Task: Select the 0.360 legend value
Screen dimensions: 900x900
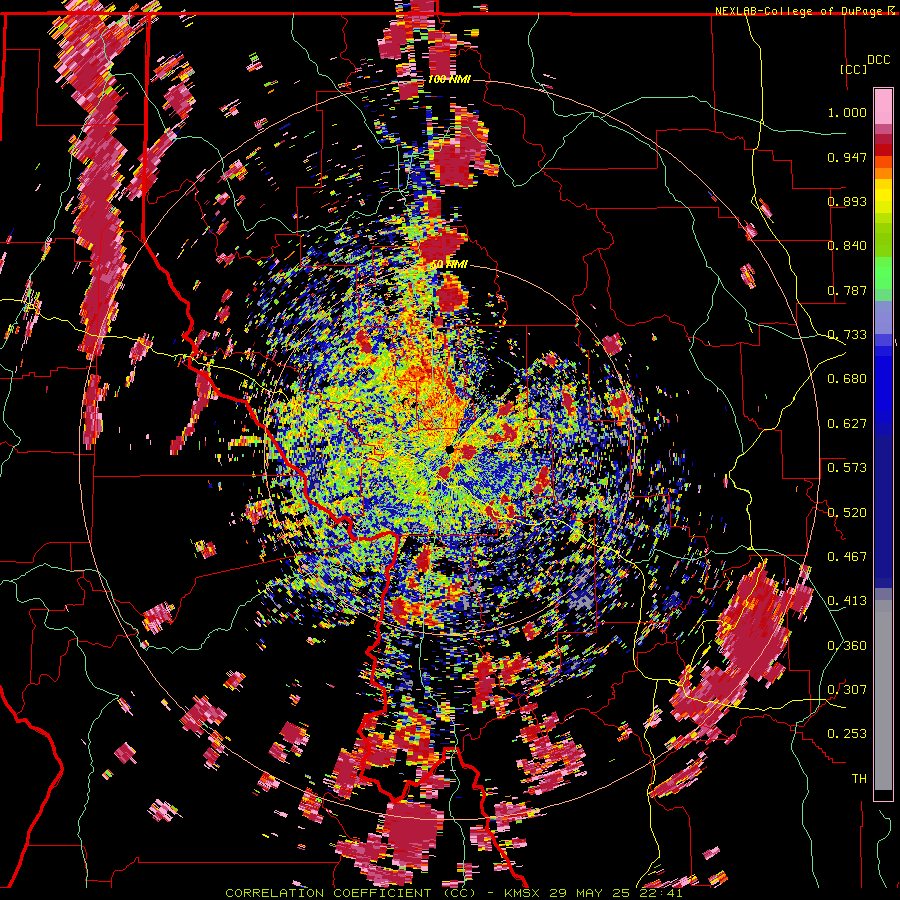Action: (x=847, y=646)
